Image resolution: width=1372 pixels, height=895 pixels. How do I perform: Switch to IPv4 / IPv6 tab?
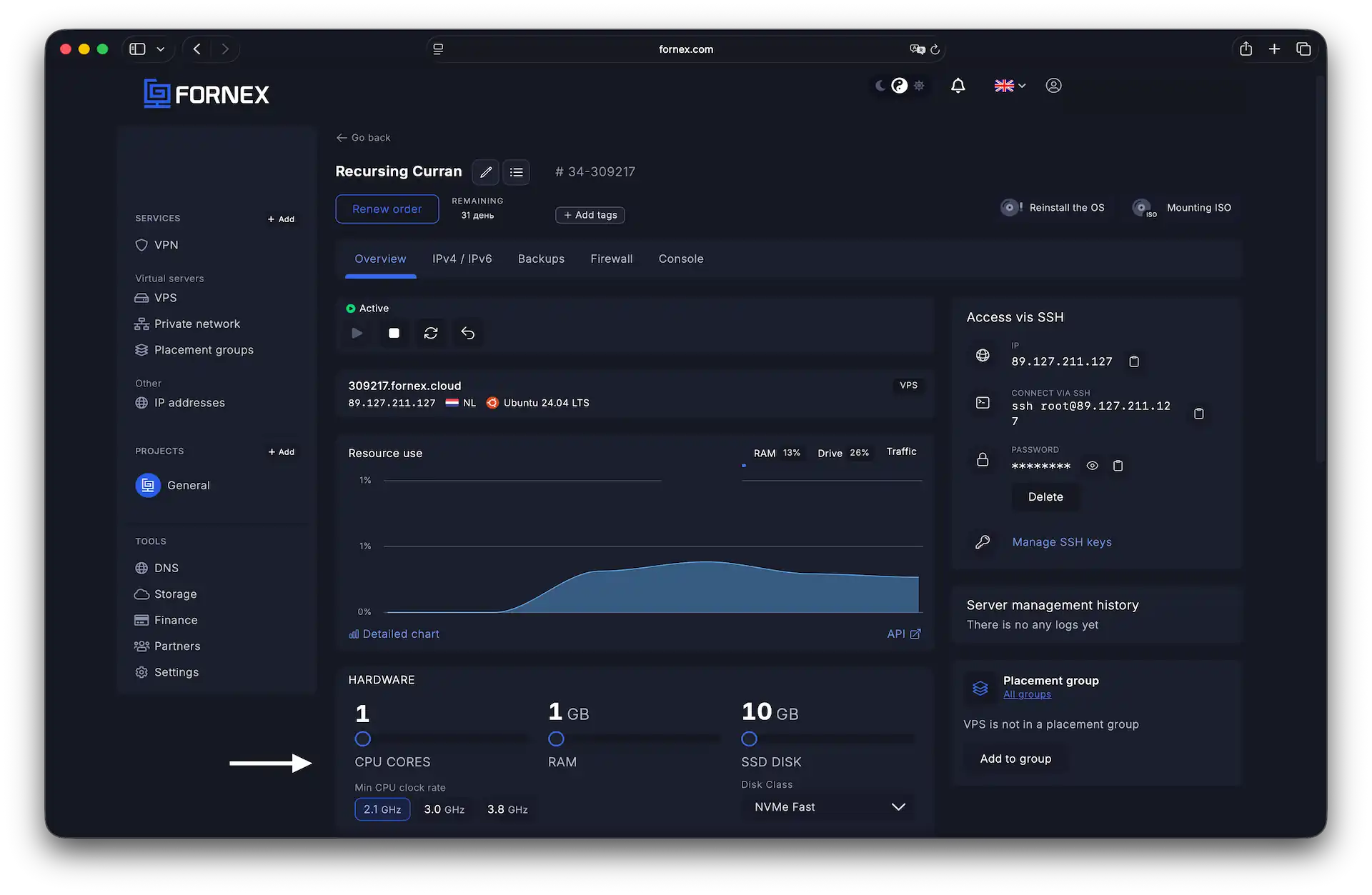(x=462, y=259)
